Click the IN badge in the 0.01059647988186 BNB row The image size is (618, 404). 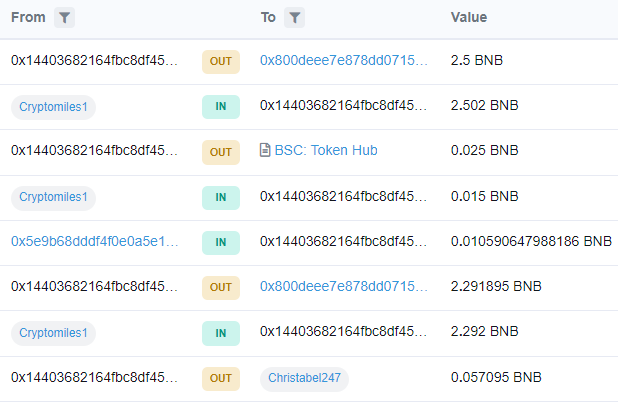[x=221, y=242]
